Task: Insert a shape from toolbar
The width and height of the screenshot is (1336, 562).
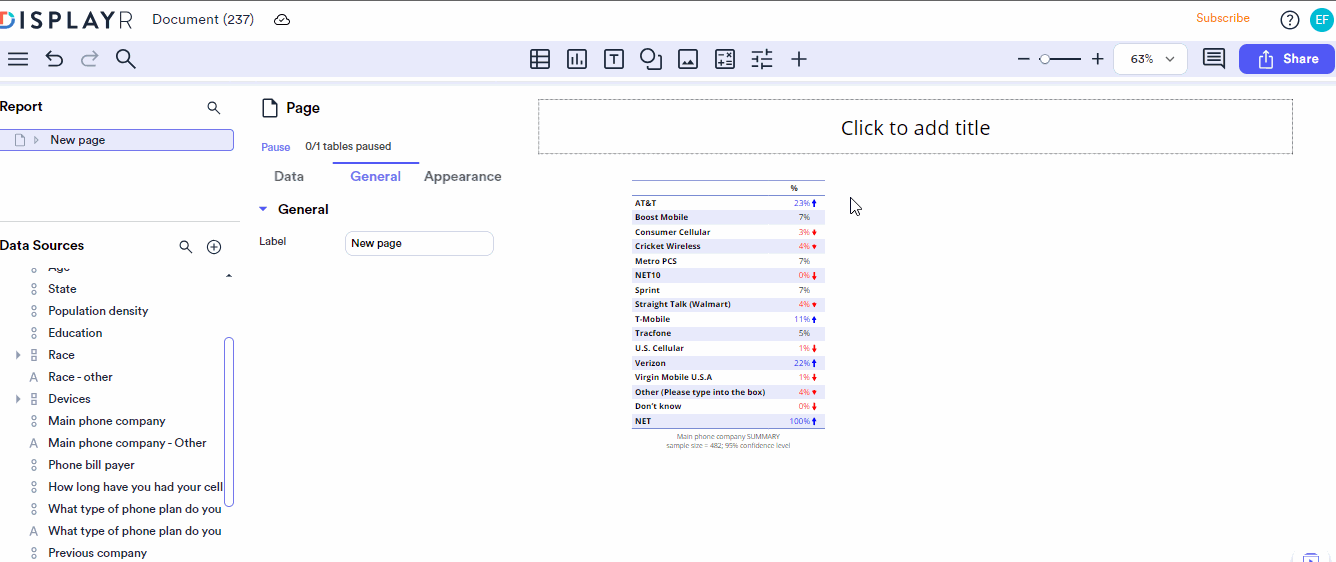Action: (651, 59)
